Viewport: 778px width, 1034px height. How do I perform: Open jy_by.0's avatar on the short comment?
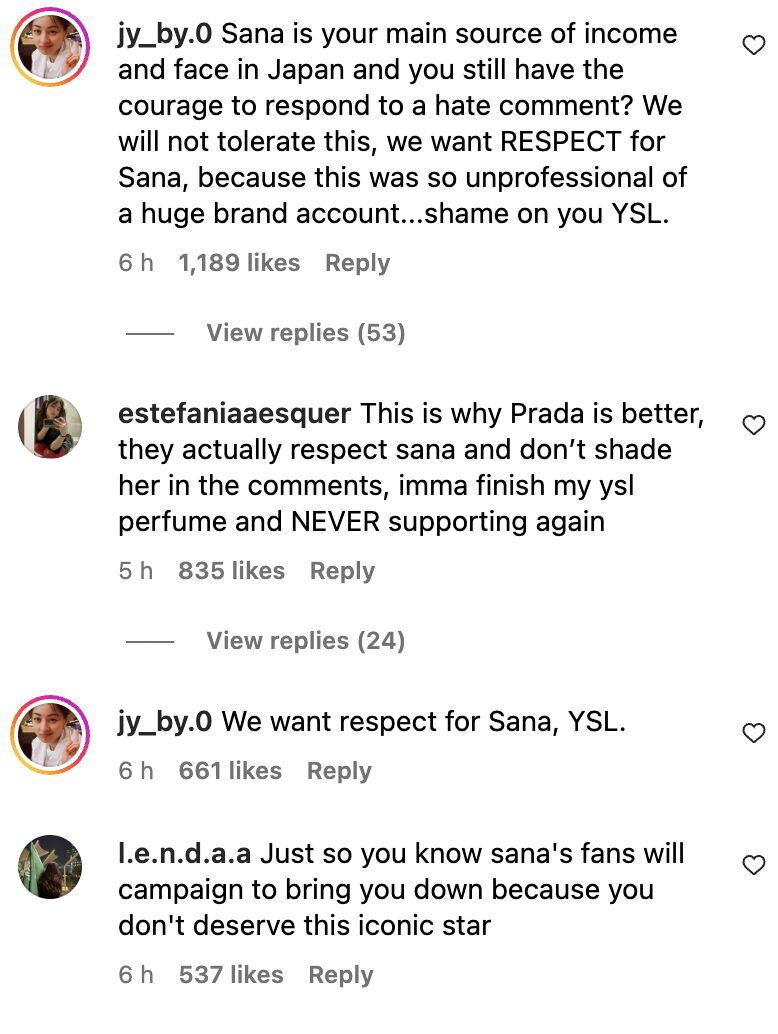[x=49, y=735]
